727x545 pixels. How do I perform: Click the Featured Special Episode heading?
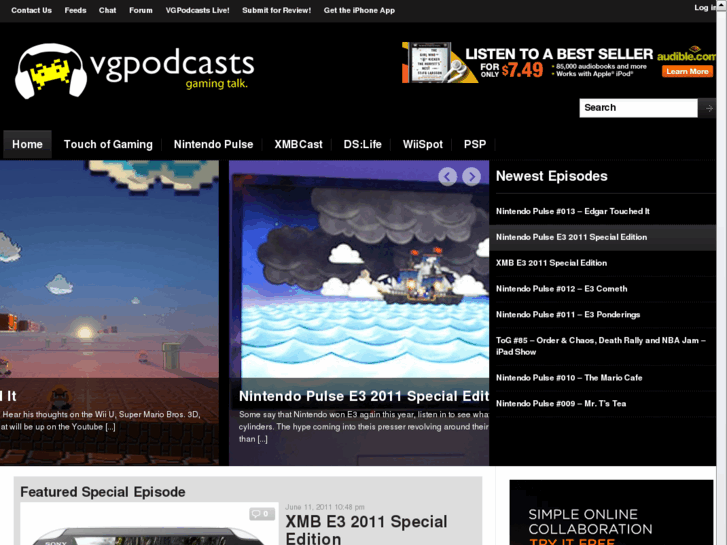coord(103,492)
